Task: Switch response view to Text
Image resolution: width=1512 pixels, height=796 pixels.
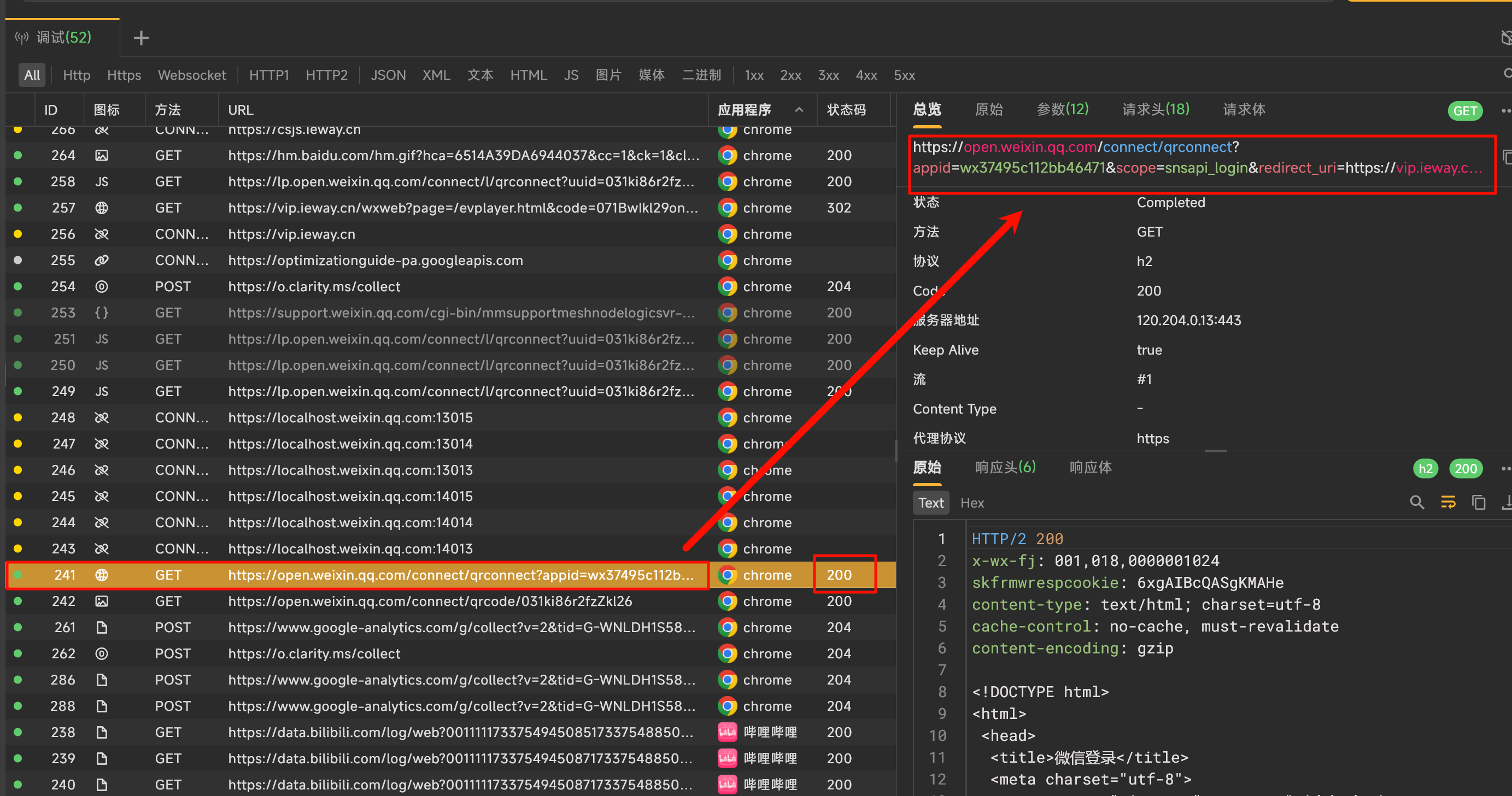Action: [931, 503]
